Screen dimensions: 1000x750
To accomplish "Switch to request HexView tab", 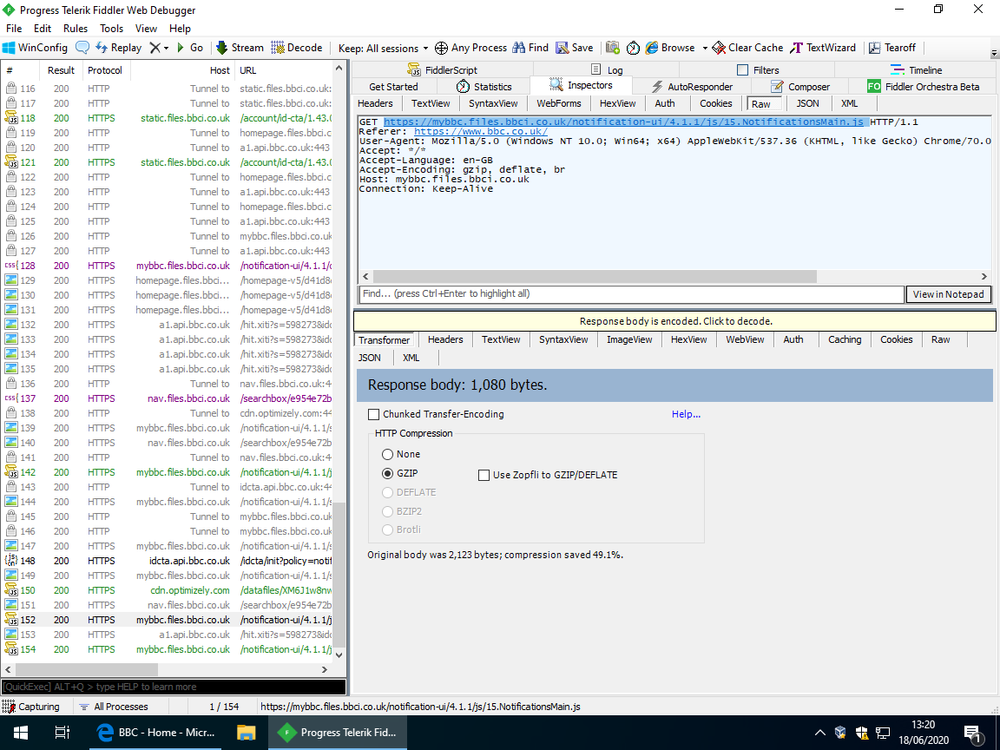I will coord(617,103).
